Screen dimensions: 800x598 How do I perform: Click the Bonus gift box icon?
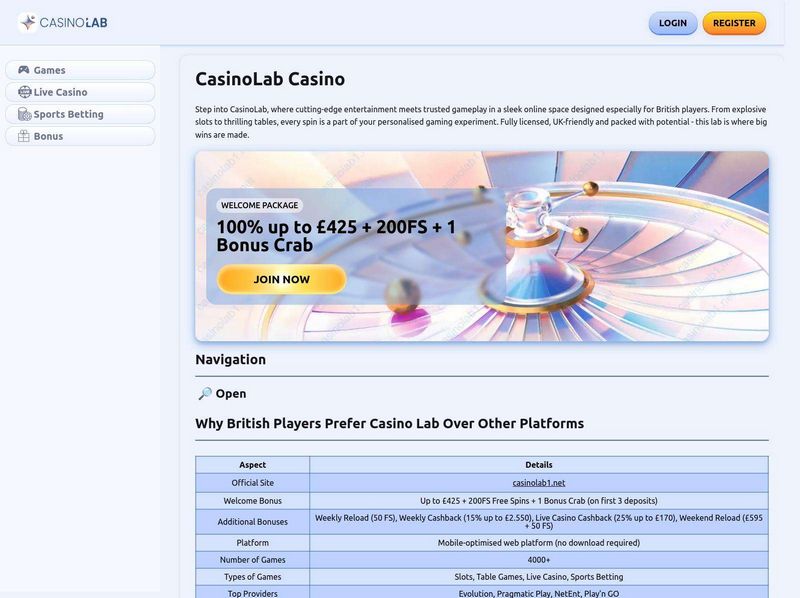[23, 135]
